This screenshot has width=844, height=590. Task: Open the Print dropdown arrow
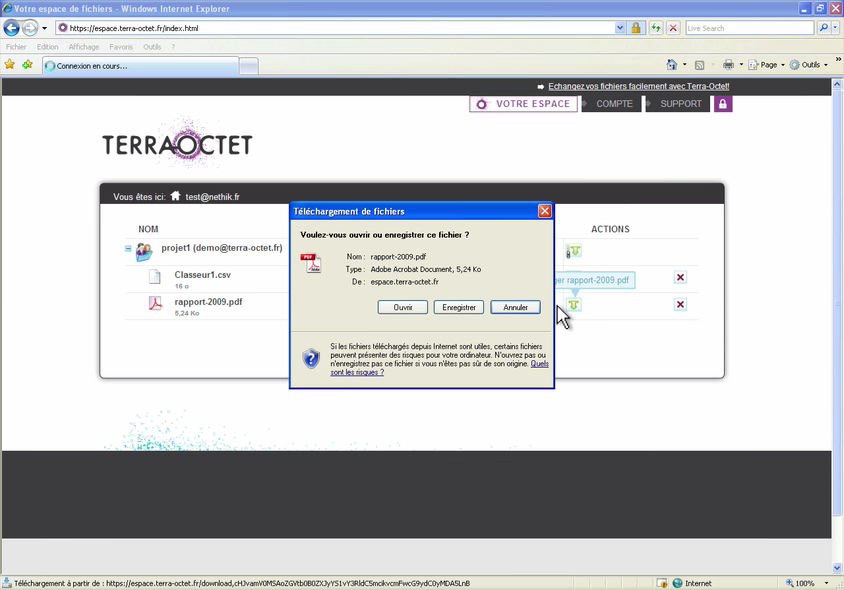coord(741,65)
